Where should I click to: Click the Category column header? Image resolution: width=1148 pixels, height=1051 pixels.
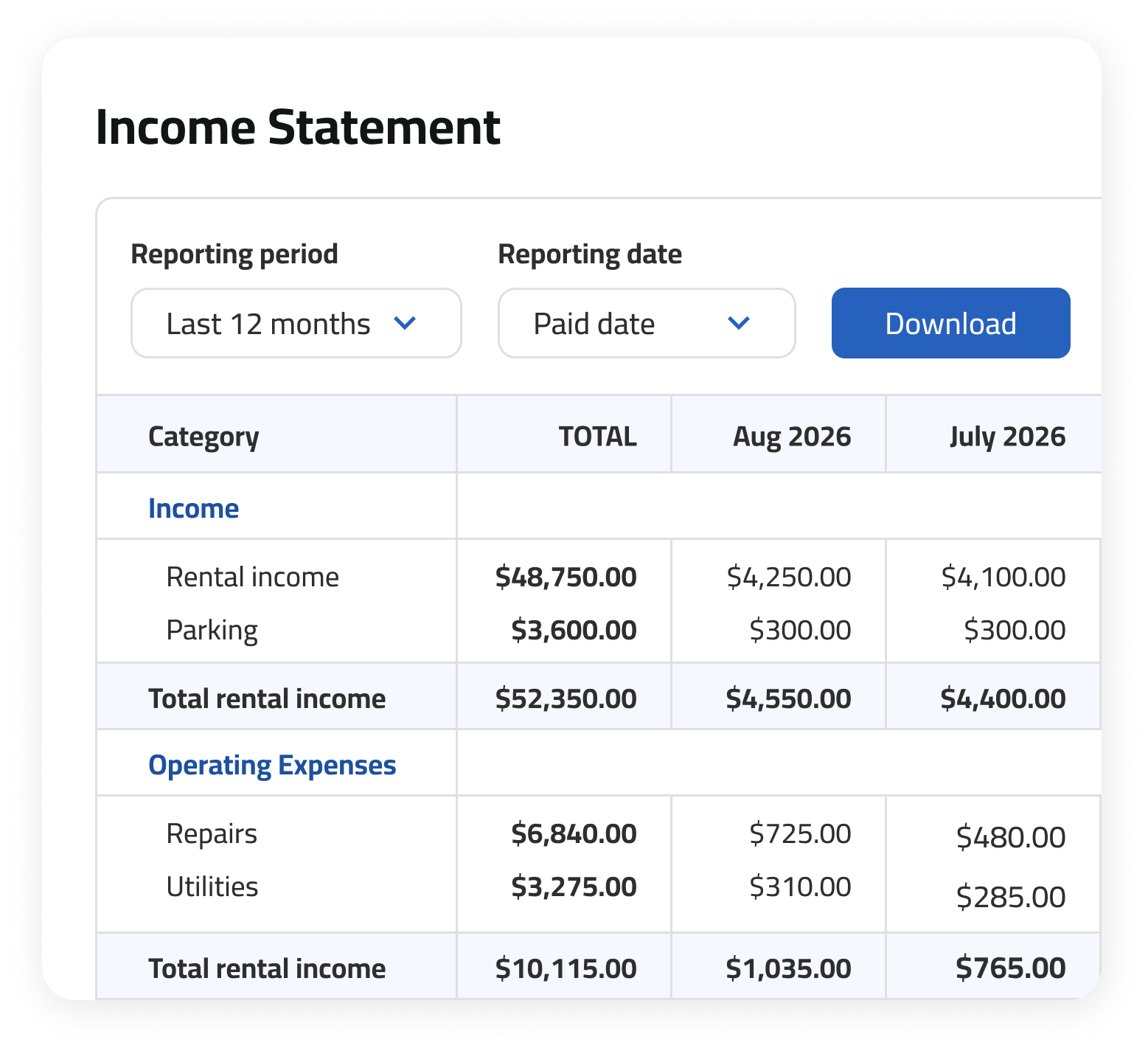click(x=203, y=437)
